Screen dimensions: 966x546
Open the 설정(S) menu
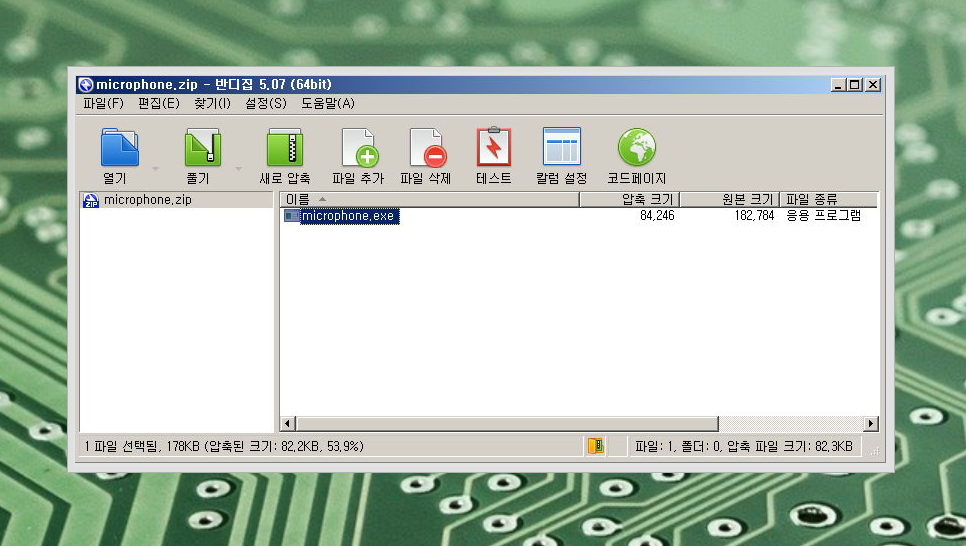click(266, 104)
